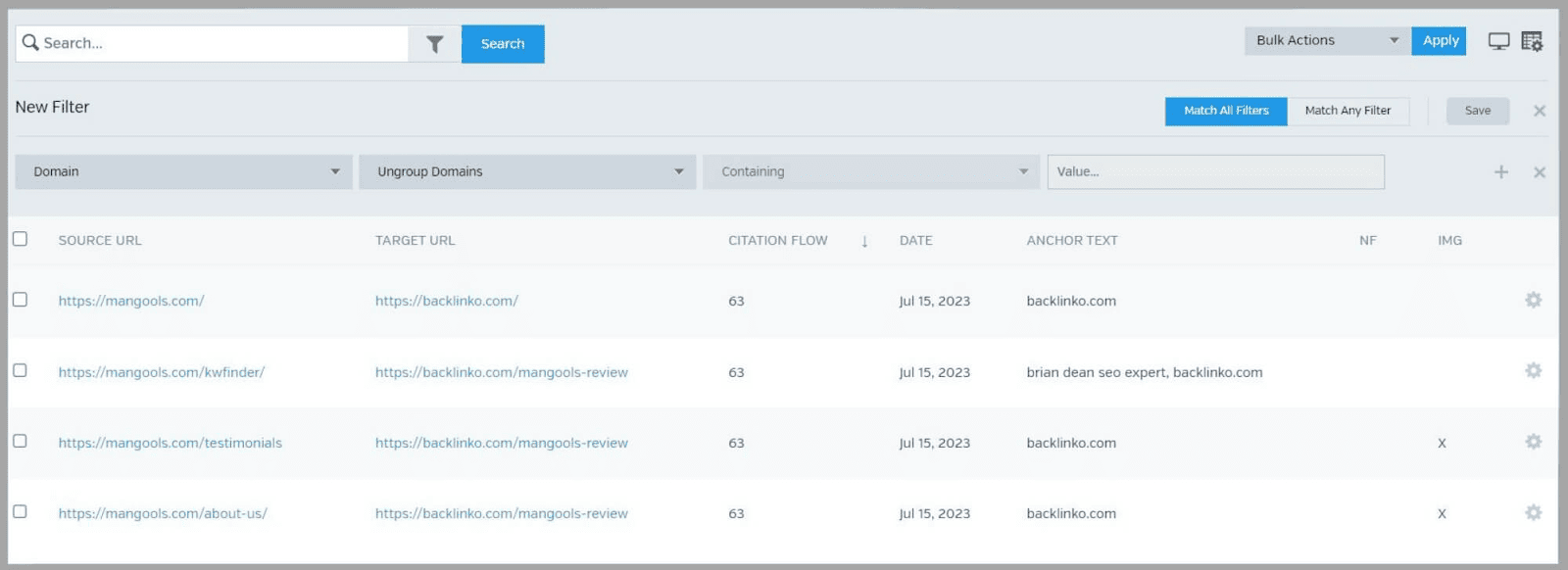The image size is (1568, 570).
Task: Open the Bulk Actions dropdown
Action: (x=1327, y=41)
